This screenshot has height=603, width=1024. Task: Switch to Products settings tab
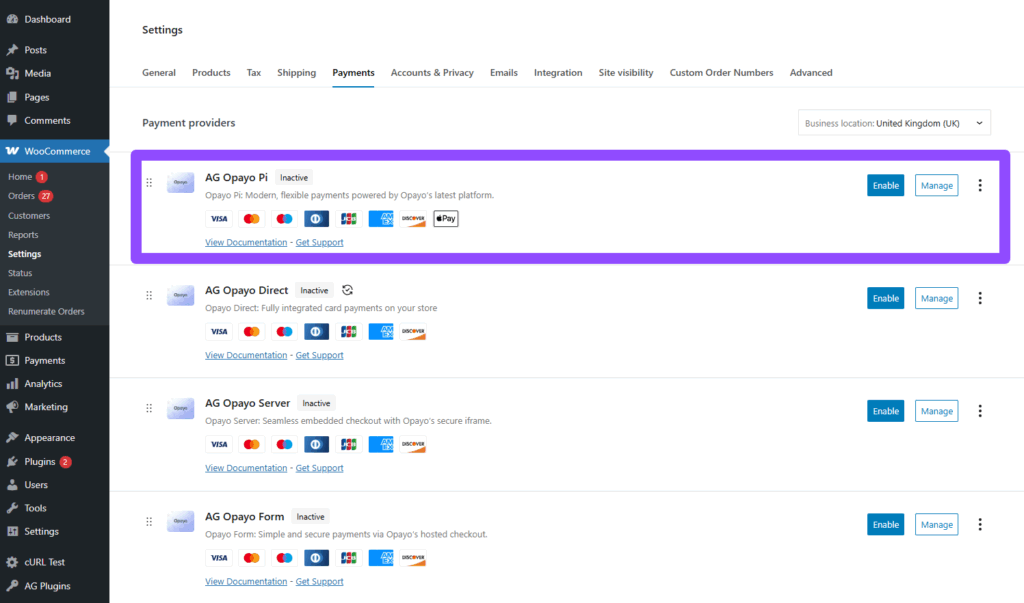[x=211, y=73]
